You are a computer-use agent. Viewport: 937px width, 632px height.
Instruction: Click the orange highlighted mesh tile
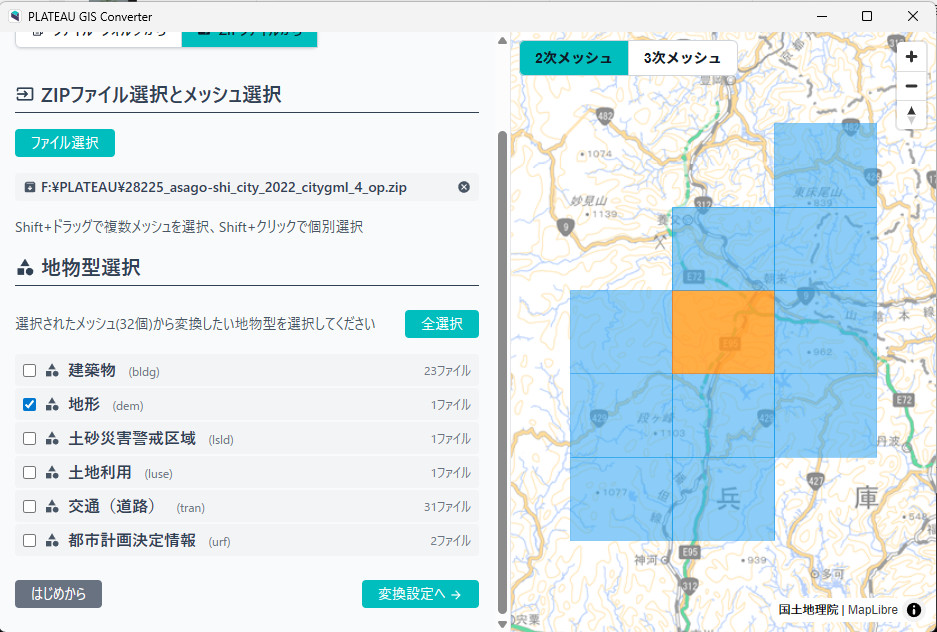point(722,332)
